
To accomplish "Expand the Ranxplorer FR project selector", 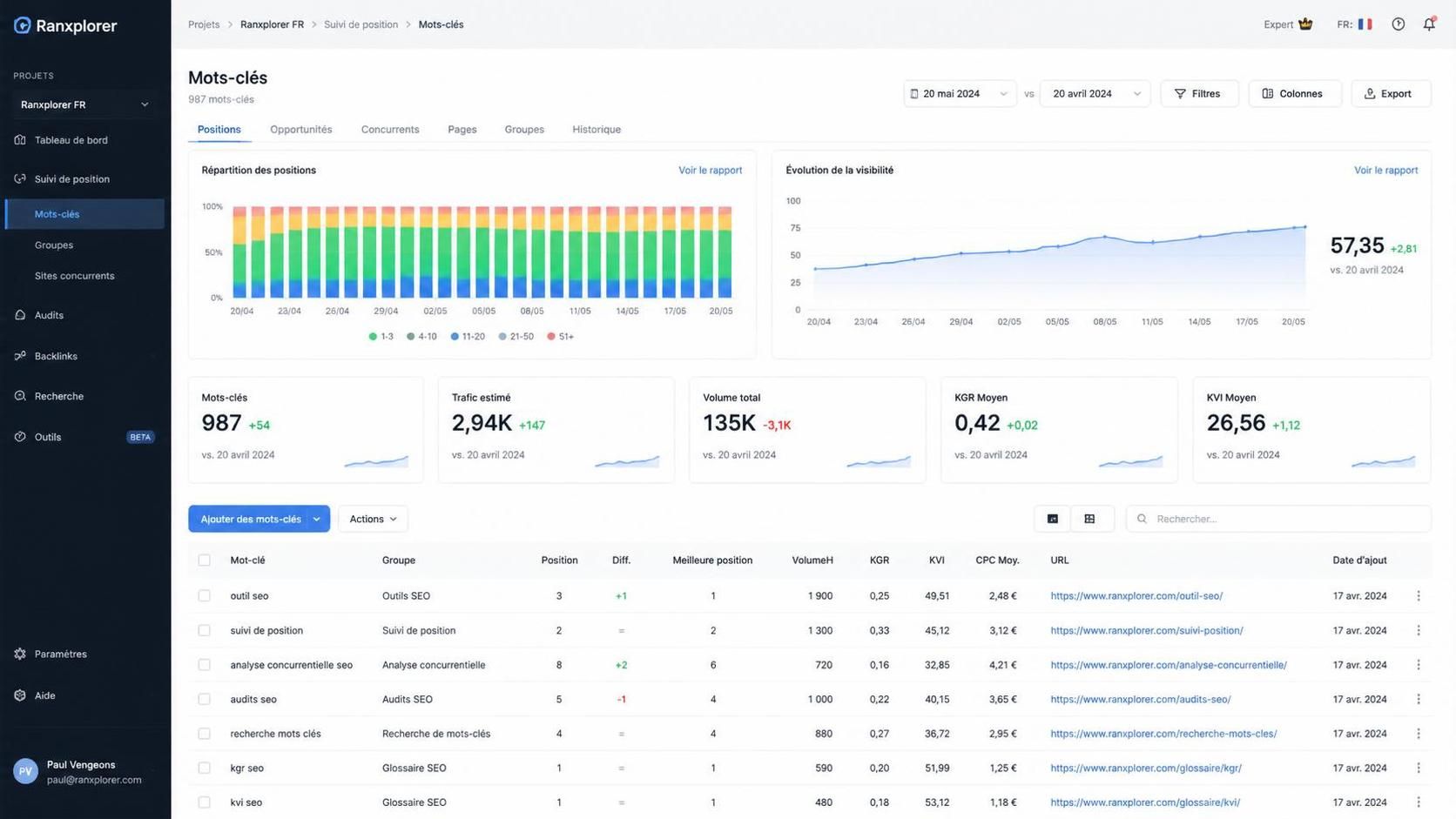I will tap(84, 104).
